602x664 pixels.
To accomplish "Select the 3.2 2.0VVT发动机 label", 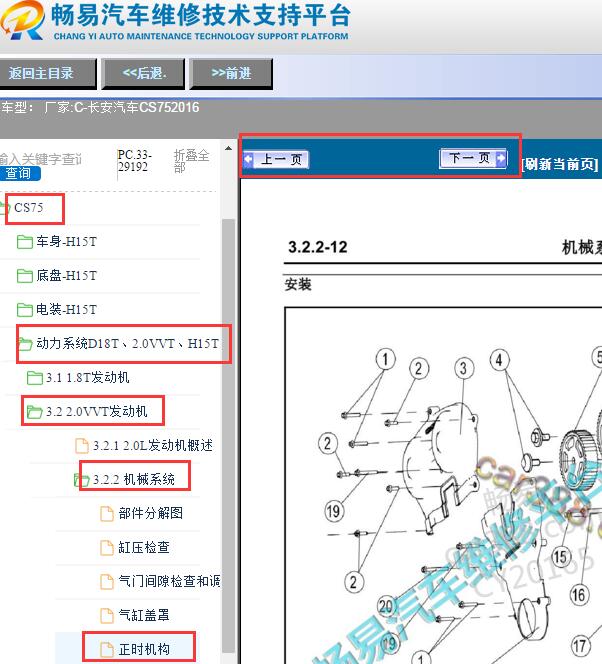I will coord(97,411).
